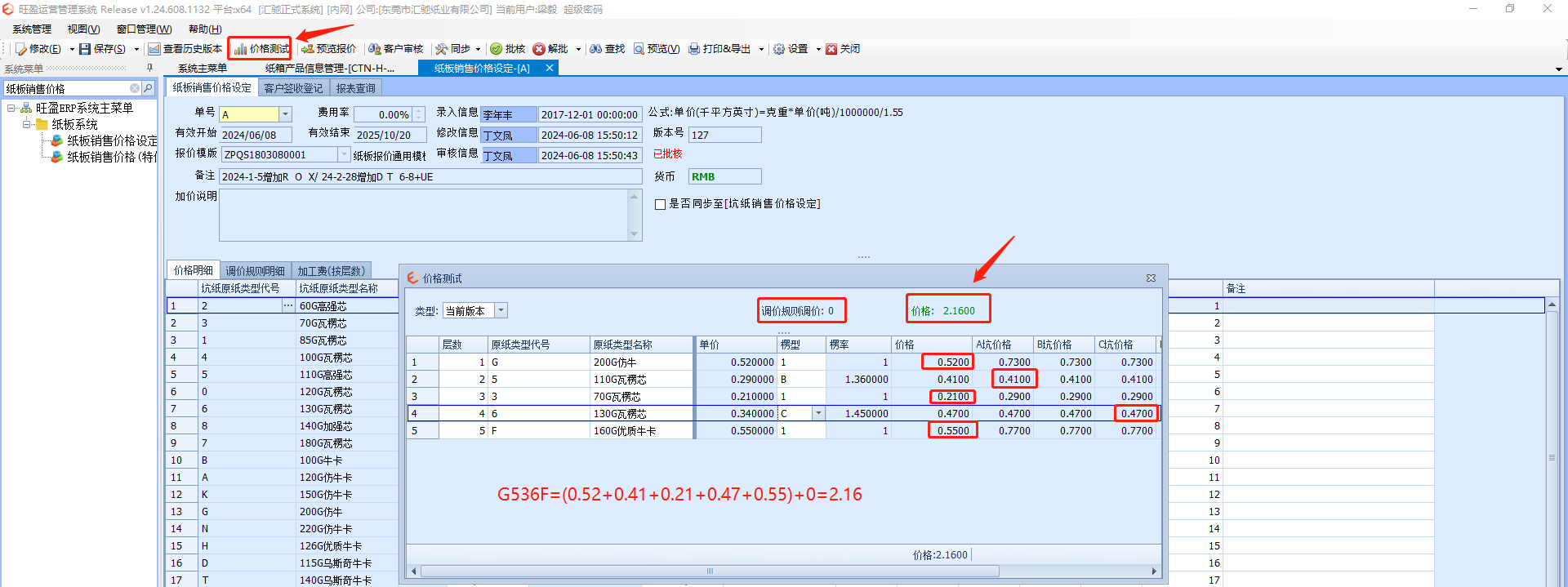Viewport: 1568px width, 587px height.
Task: Click main grid vertical scrollbar up arrow
Action: pyautogui.click(x=1552, y=305)
